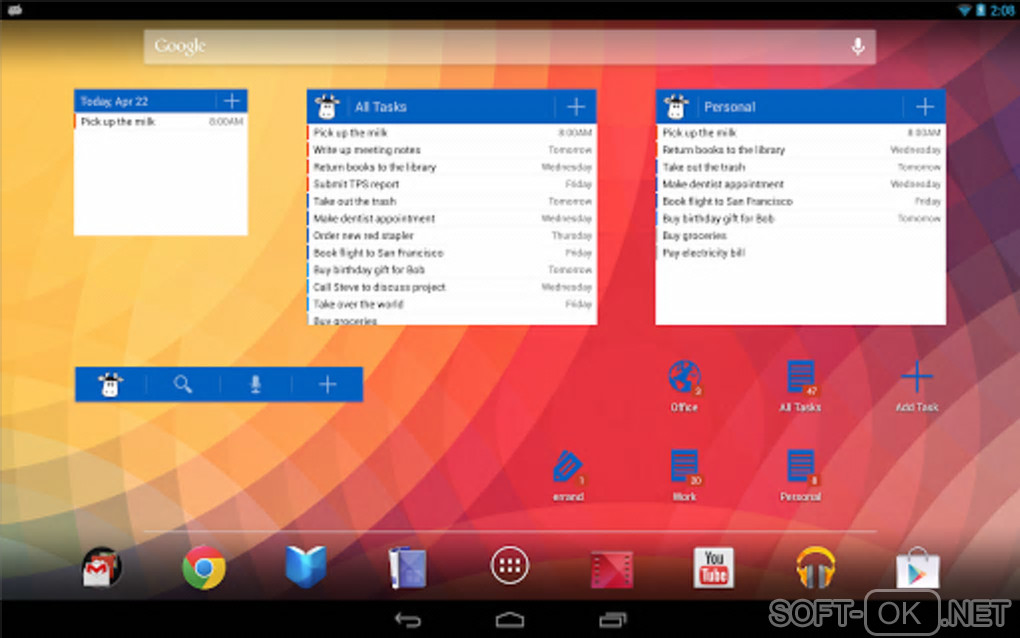Viewport: 1020px width, 638px height.
Task: Tap the 2:08 clock in status bar
Action: (1002, 10)
